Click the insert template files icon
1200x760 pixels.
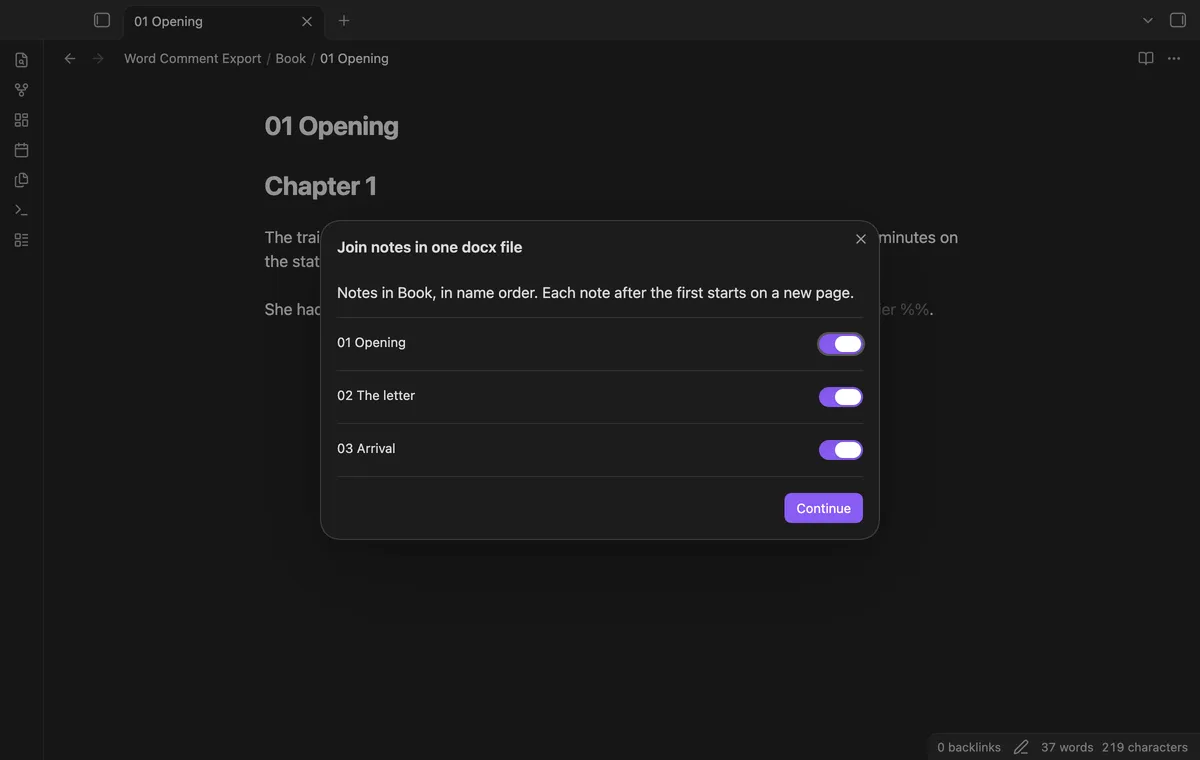[x=21, y=180]
